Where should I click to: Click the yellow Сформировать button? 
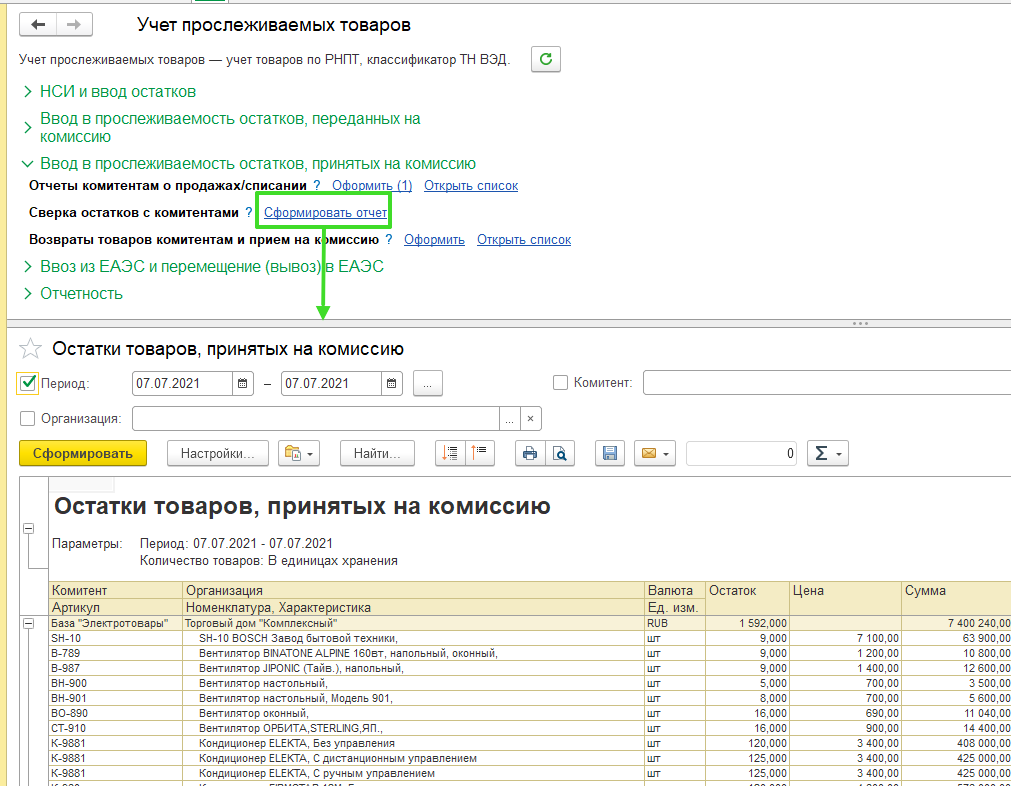coord(83,454)
